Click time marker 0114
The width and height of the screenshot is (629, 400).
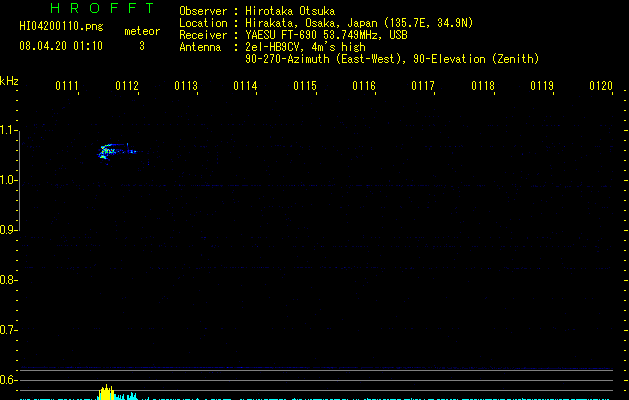[x=246, y=86]
